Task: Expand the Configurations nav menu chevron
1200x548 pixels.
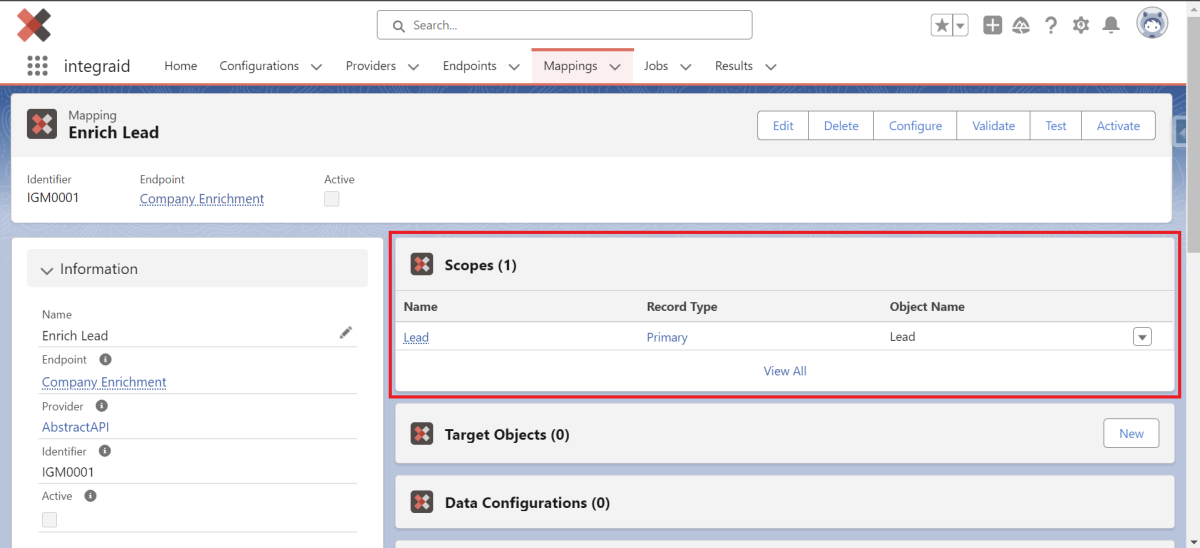Action: tap(316, 67)
